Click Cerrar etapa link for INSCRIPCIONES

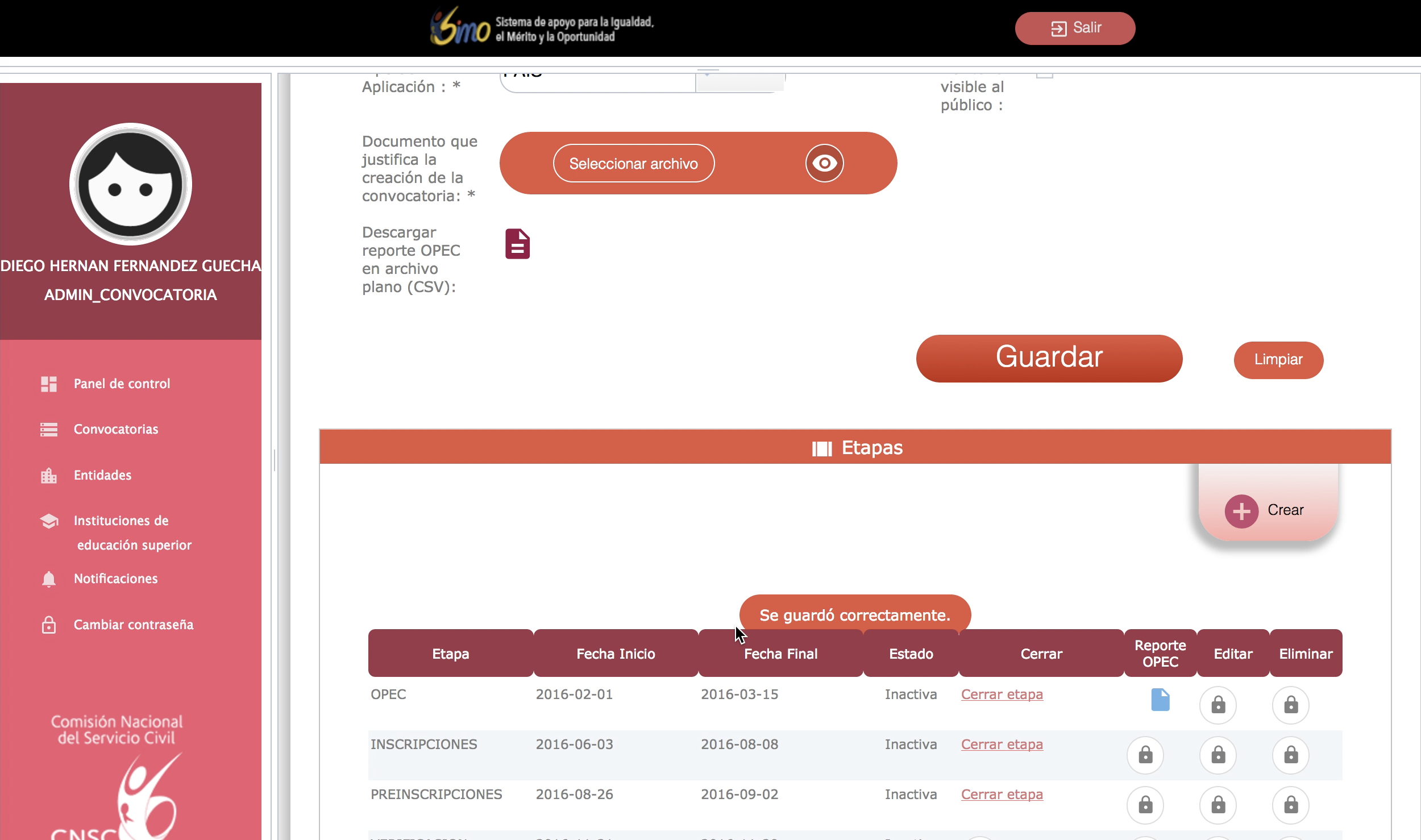click(1002, 744)
